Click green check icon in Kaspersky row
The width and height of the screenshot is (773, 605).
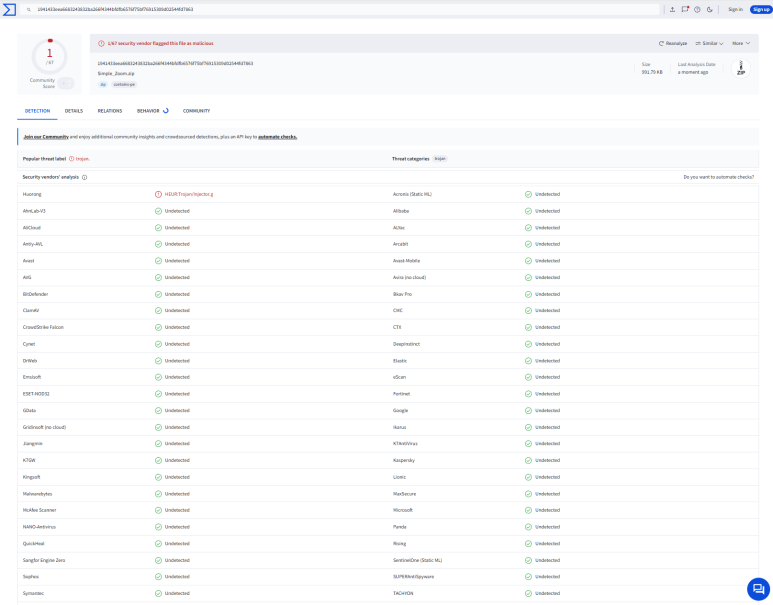(528, 460)
